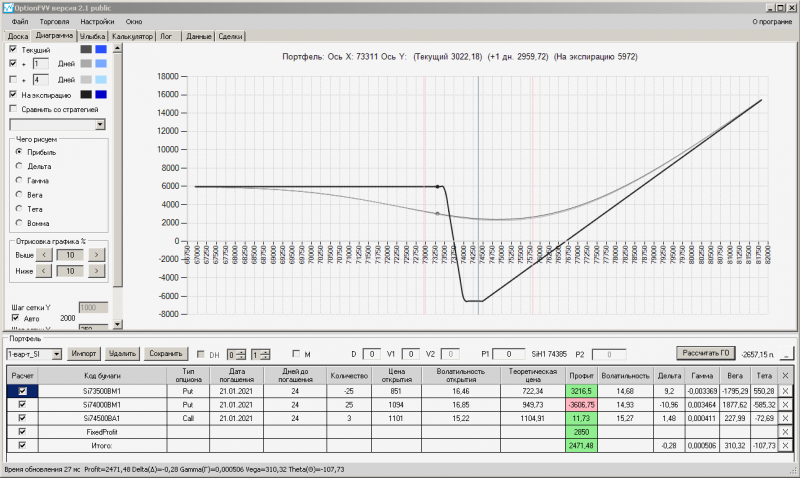Select Тета radio button
The width and height of the screenshot is (800, 478).
19,209
